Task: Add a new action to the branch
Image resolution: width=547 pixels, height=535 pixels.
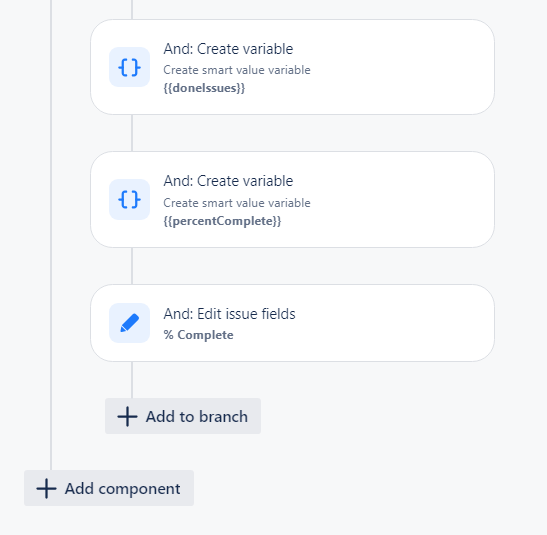Action: point(183,416)
